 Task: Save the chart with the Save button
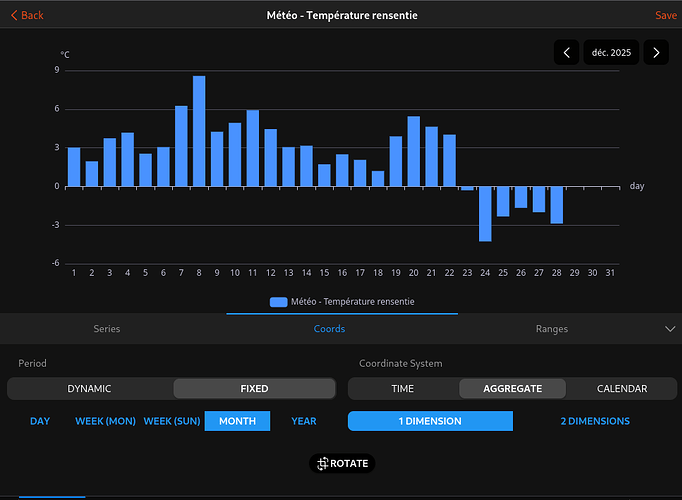[x=665, y=15]
